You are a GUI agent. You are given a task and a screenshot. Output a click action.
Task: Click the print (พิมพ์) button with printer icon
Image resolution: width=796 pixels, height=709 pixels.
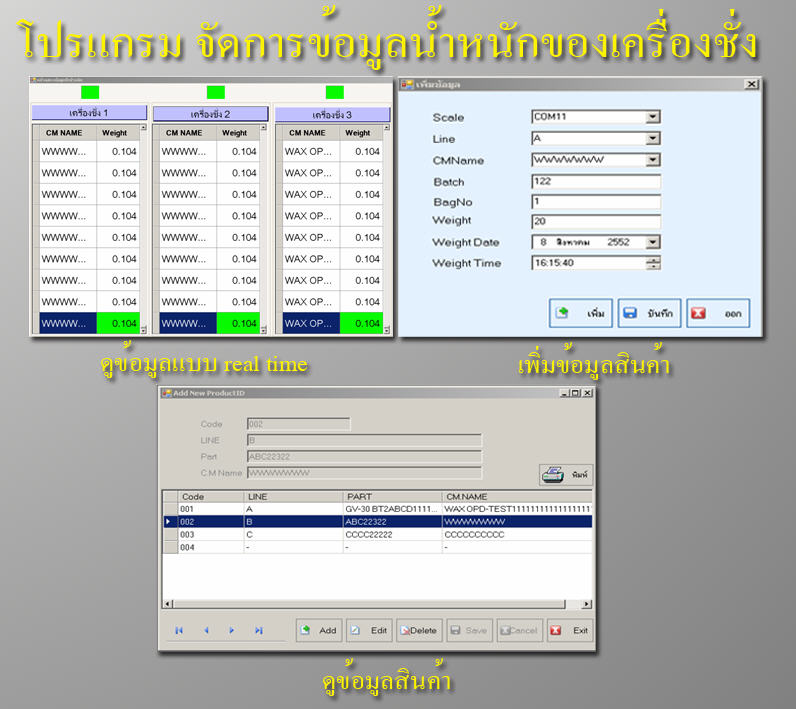coord(566,475)
